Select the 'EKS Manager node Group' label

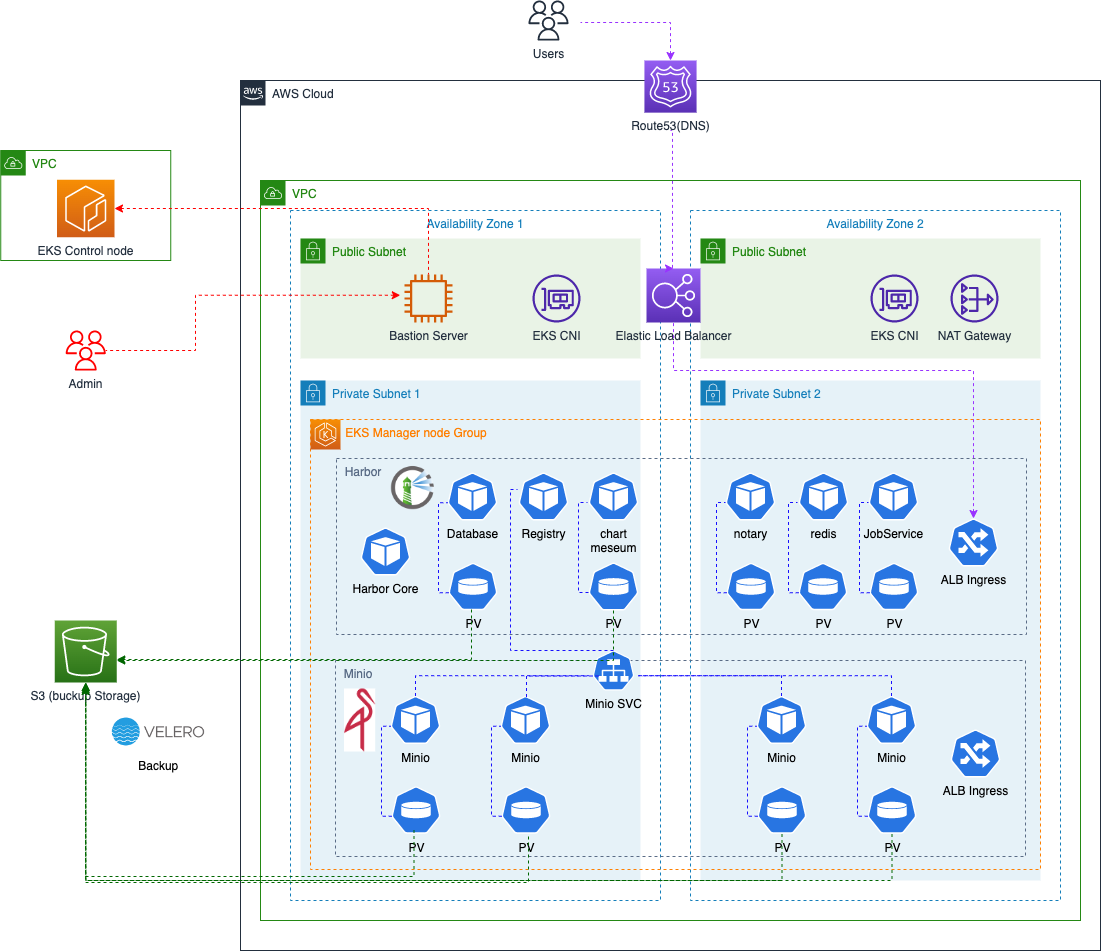point(416,433)
